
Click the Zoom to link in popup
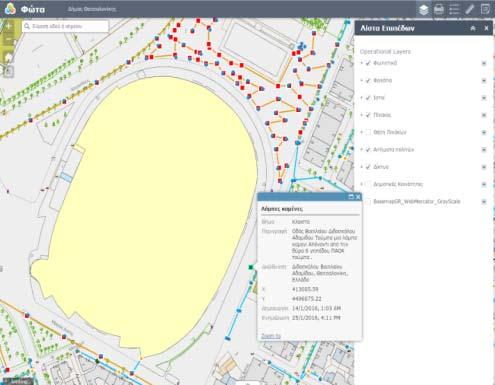coord(271,336)
